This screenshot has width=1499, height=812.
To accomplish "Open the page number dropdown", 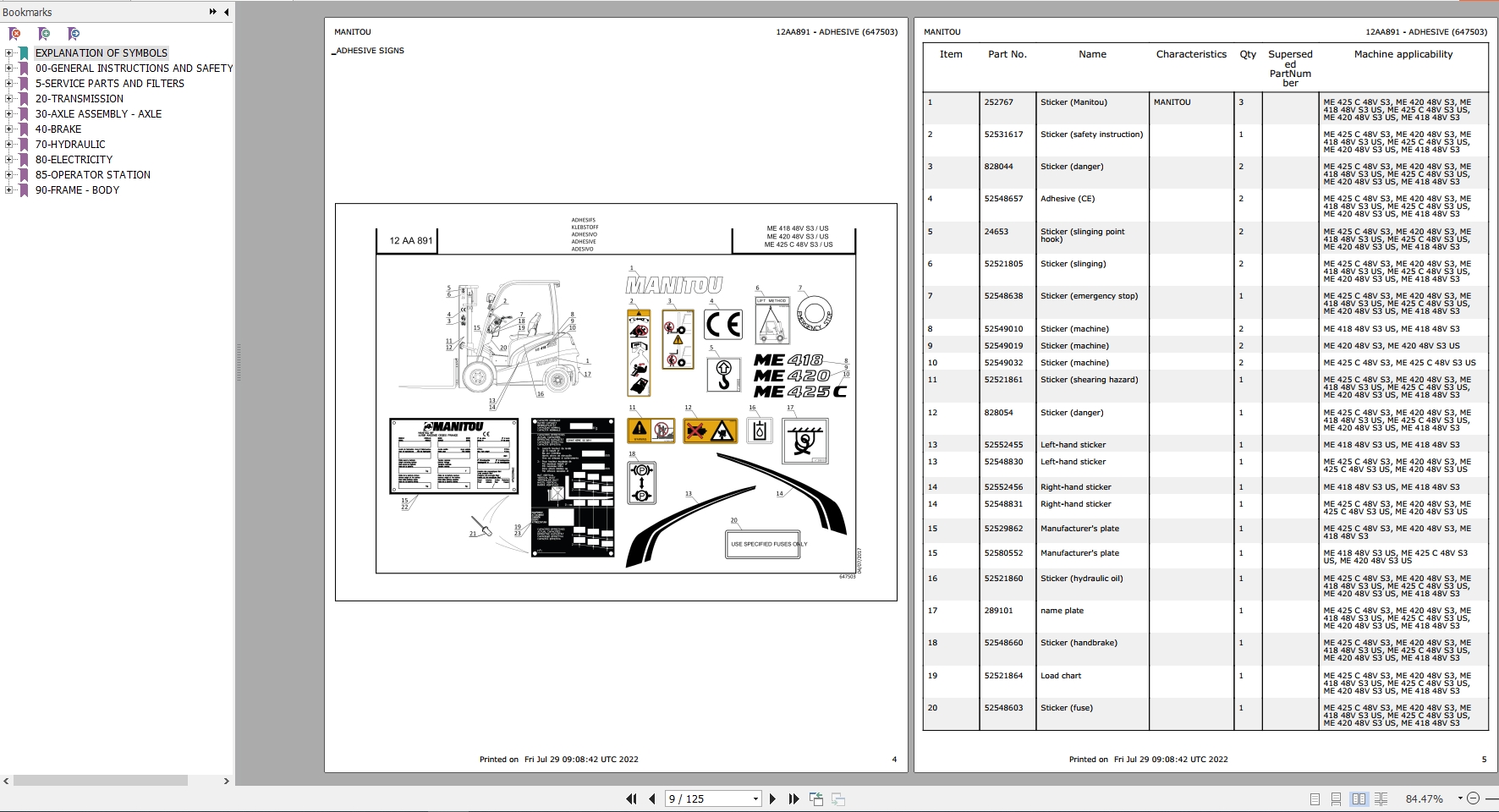I will 755,798.
